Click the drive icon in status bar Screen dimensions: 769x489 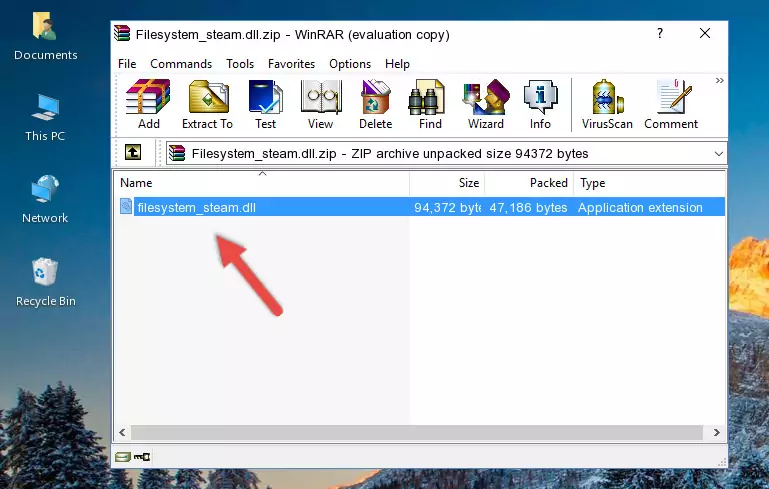pyautogui.click(x=123, y=457)
